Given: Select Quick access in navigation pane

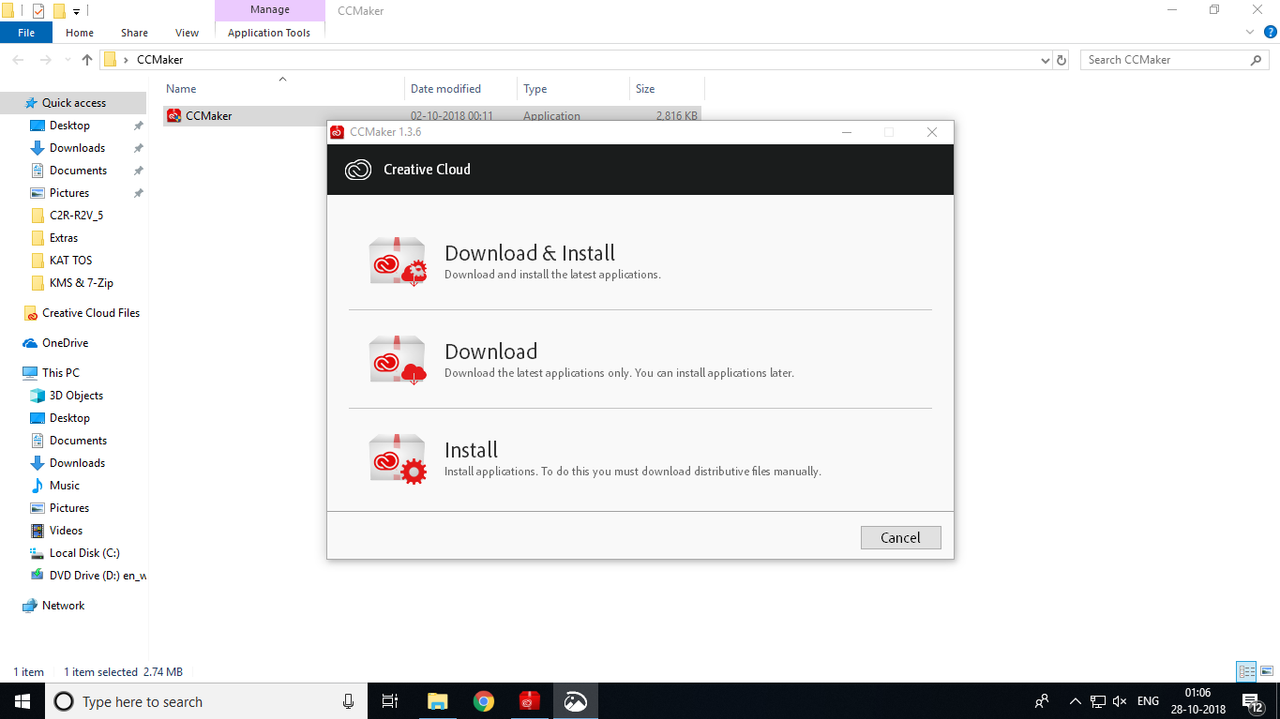Looking at the screenshot, I should pos(74,103).
